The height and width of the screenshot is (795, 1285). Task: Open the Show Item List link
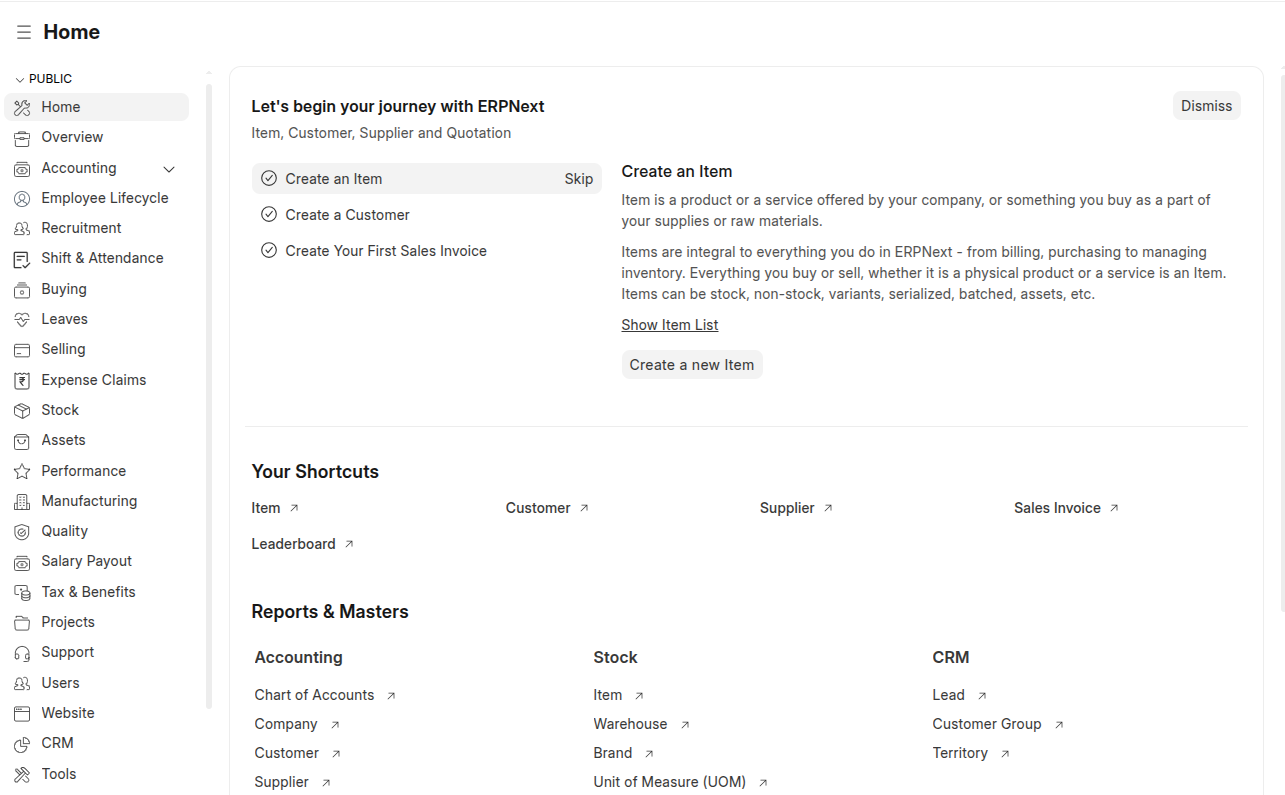click(x=670, y=325)
